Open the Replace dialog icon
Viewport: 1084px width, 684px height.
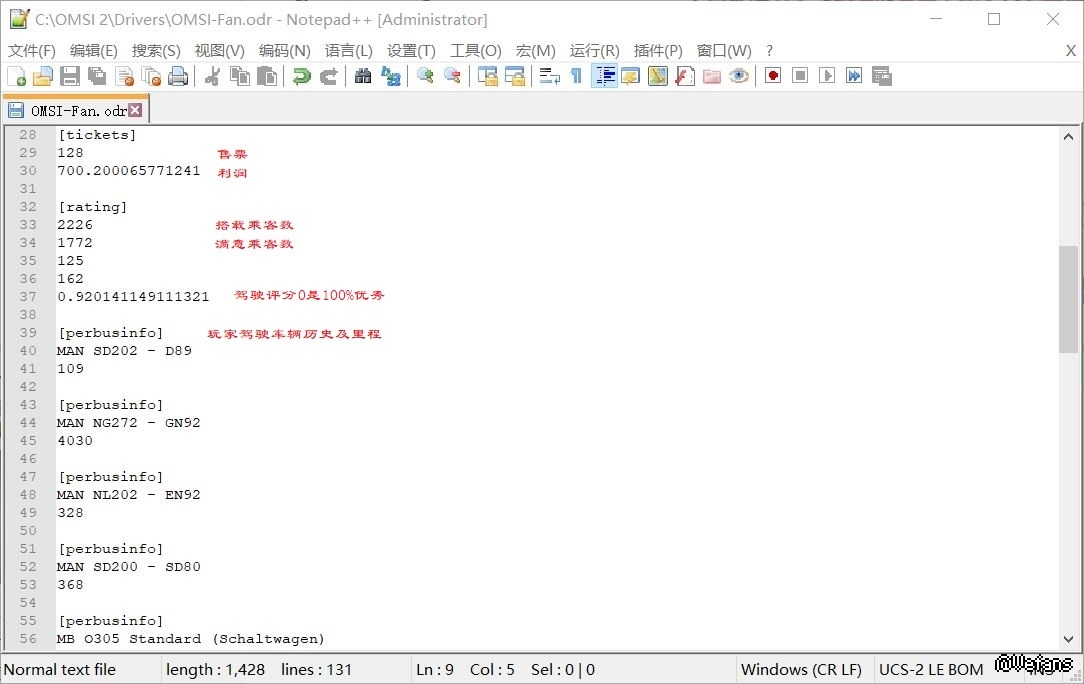point(391,76)
